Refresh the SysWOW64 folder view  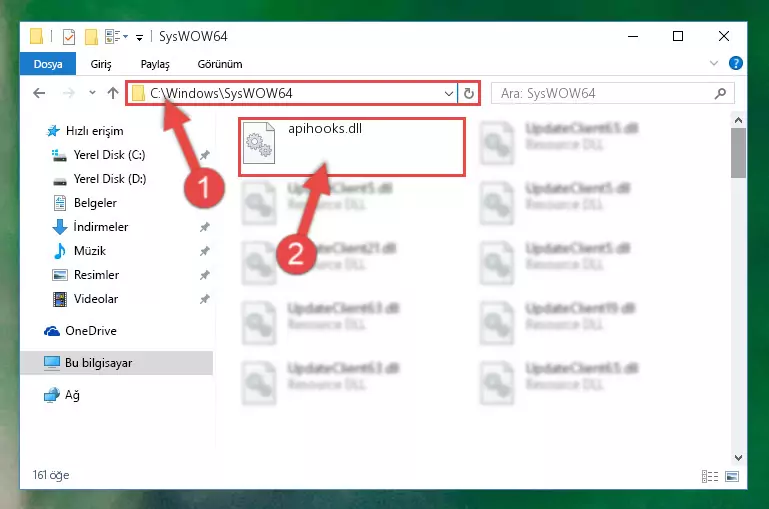click(468, 93)
